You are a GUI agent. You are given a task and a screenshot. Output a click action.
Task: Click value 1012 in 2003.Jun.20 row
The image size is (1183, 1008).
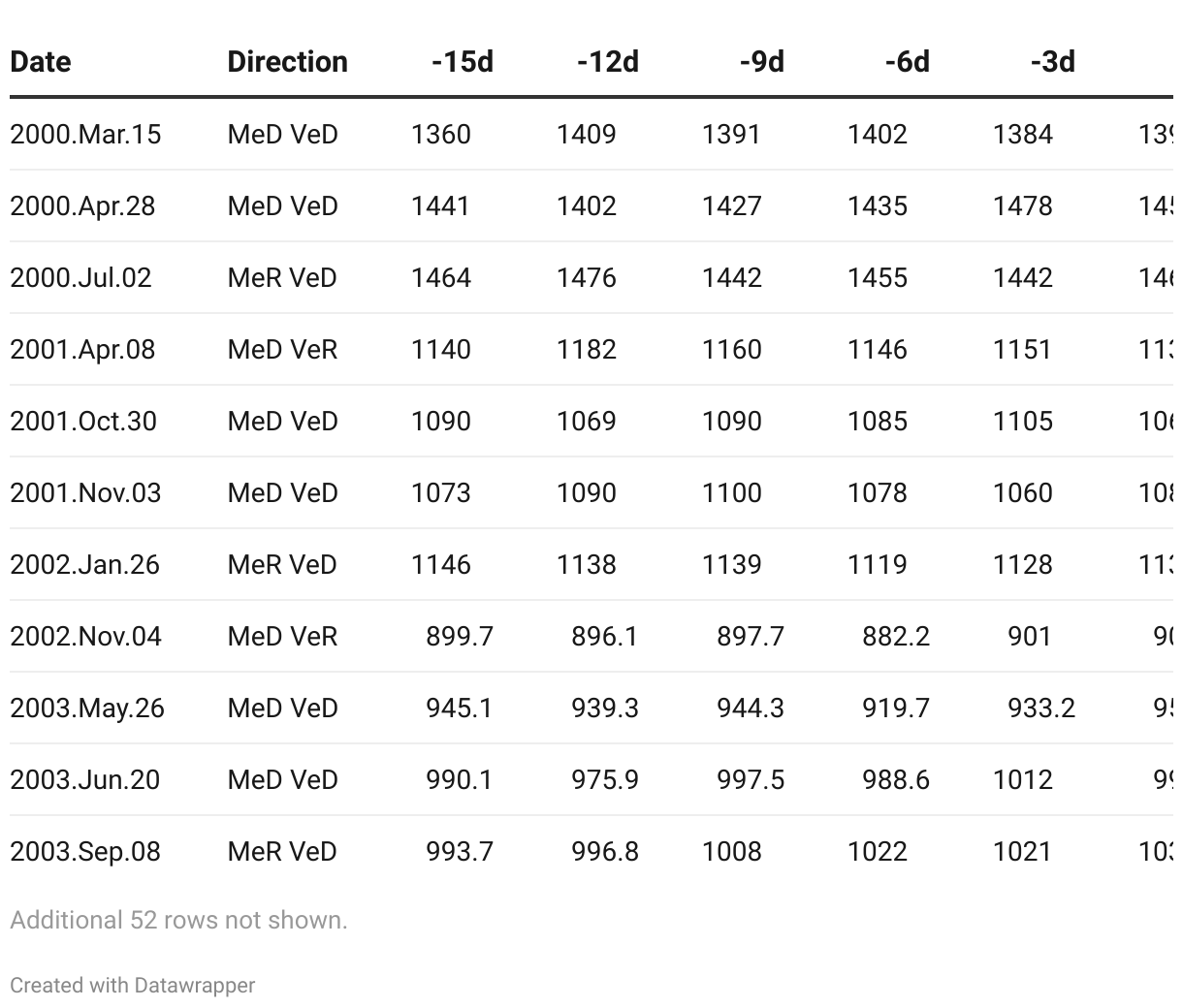coord(1023,779)
